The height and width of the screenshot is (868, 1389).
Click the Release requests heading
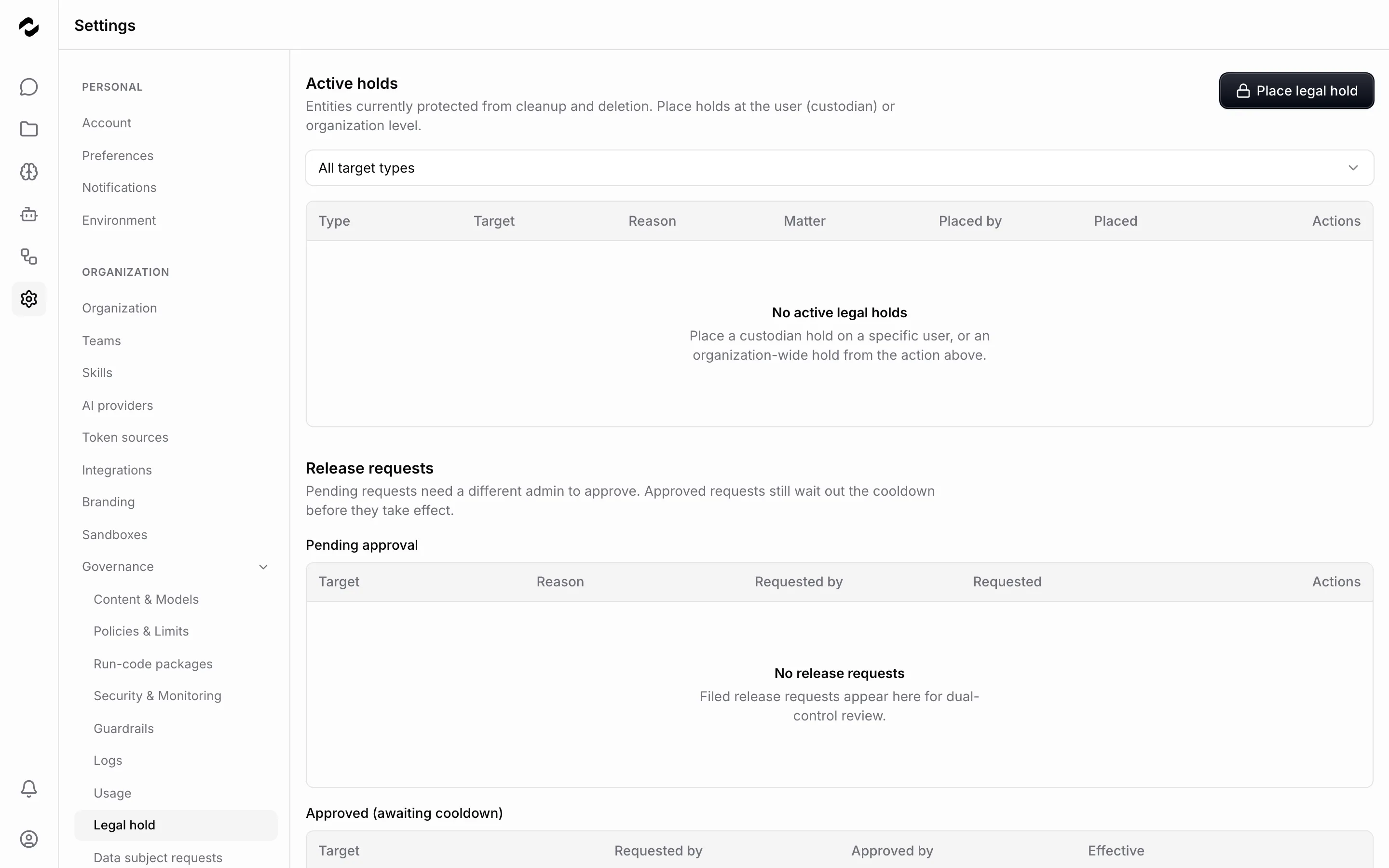(x=369, y=468)
